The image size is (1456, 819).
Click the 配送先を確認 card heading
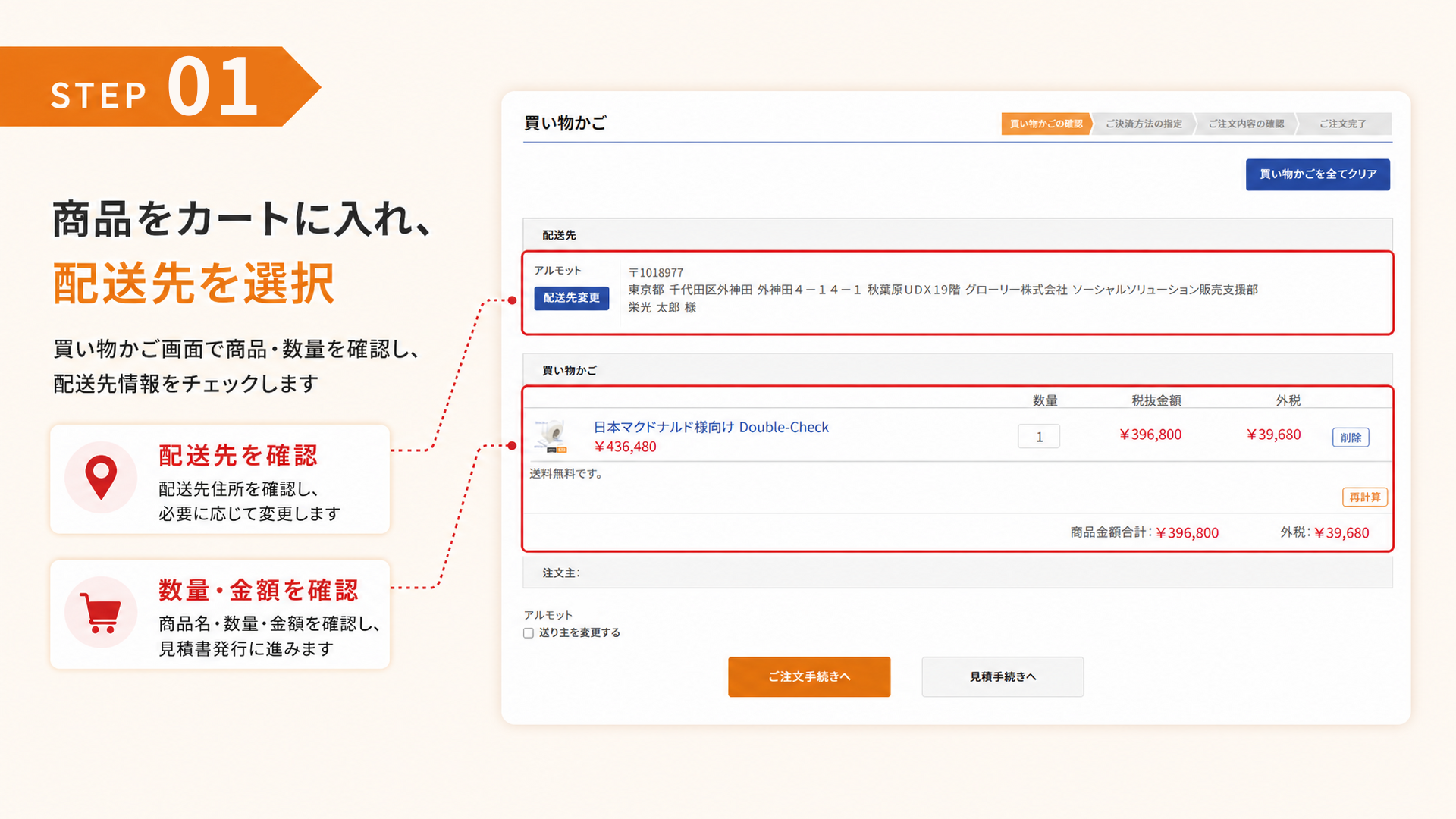[238, 456]
